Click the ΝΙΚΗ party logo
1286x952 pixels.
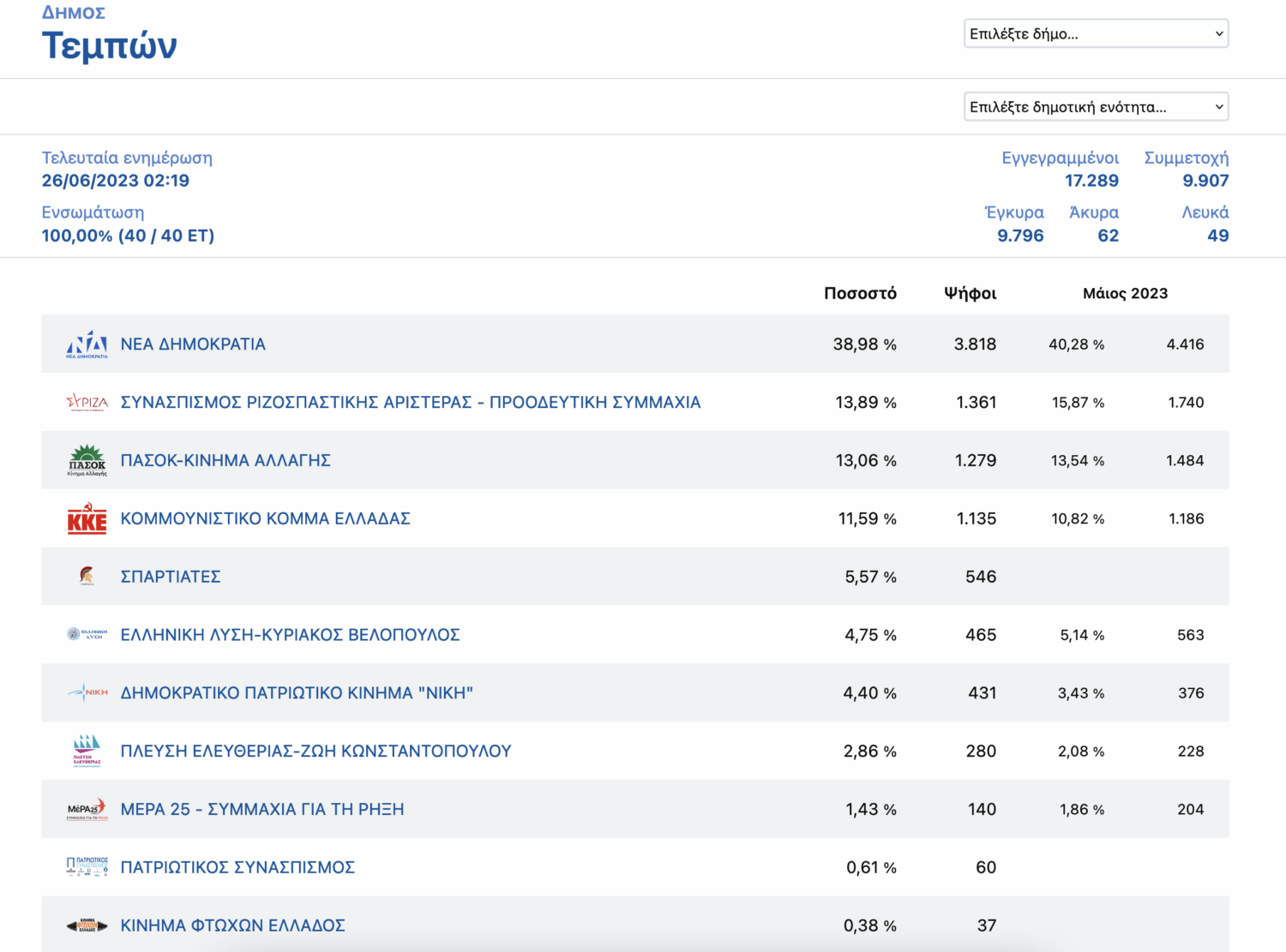(87, 692)
